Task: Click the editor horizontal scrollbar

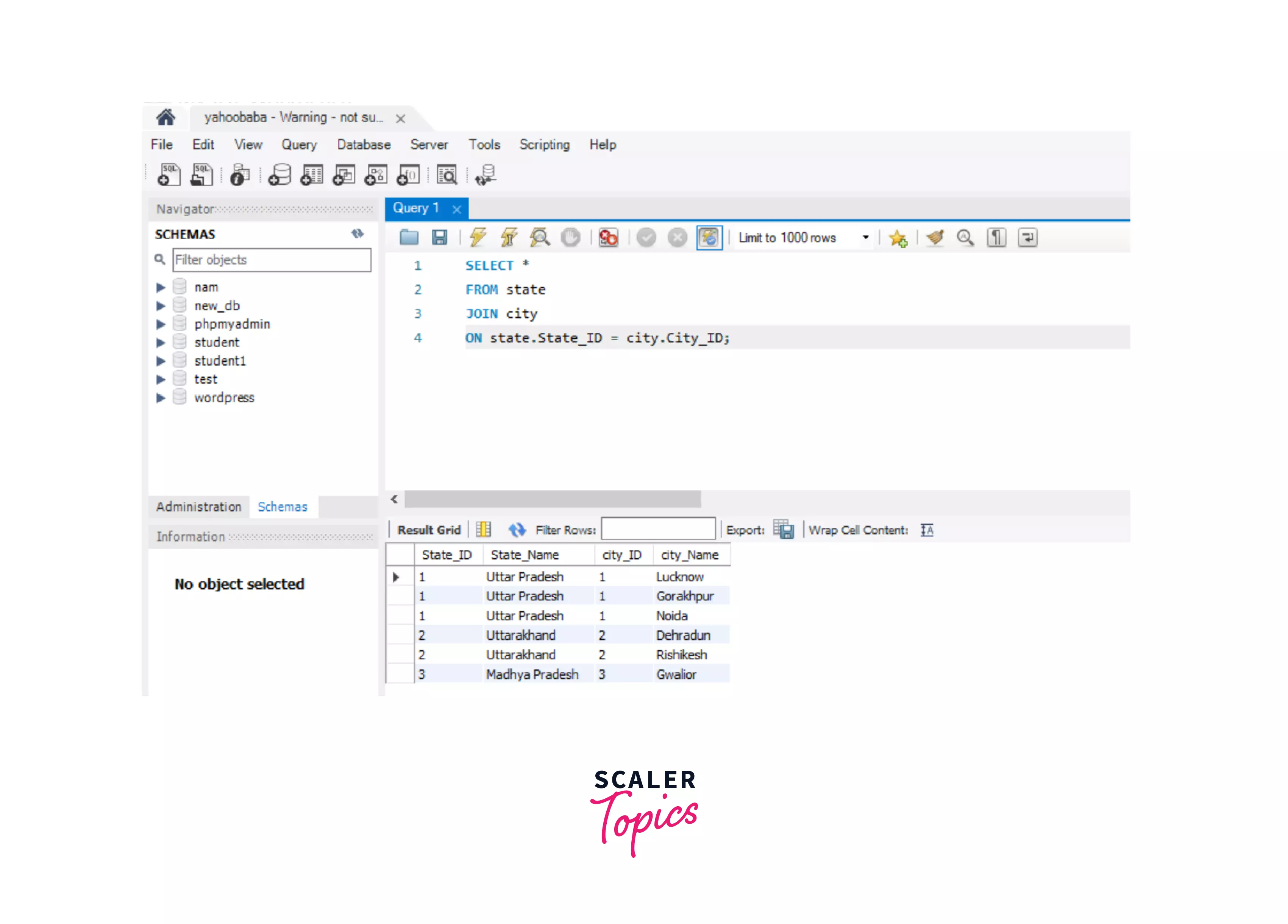Action: tap(552, 499)
